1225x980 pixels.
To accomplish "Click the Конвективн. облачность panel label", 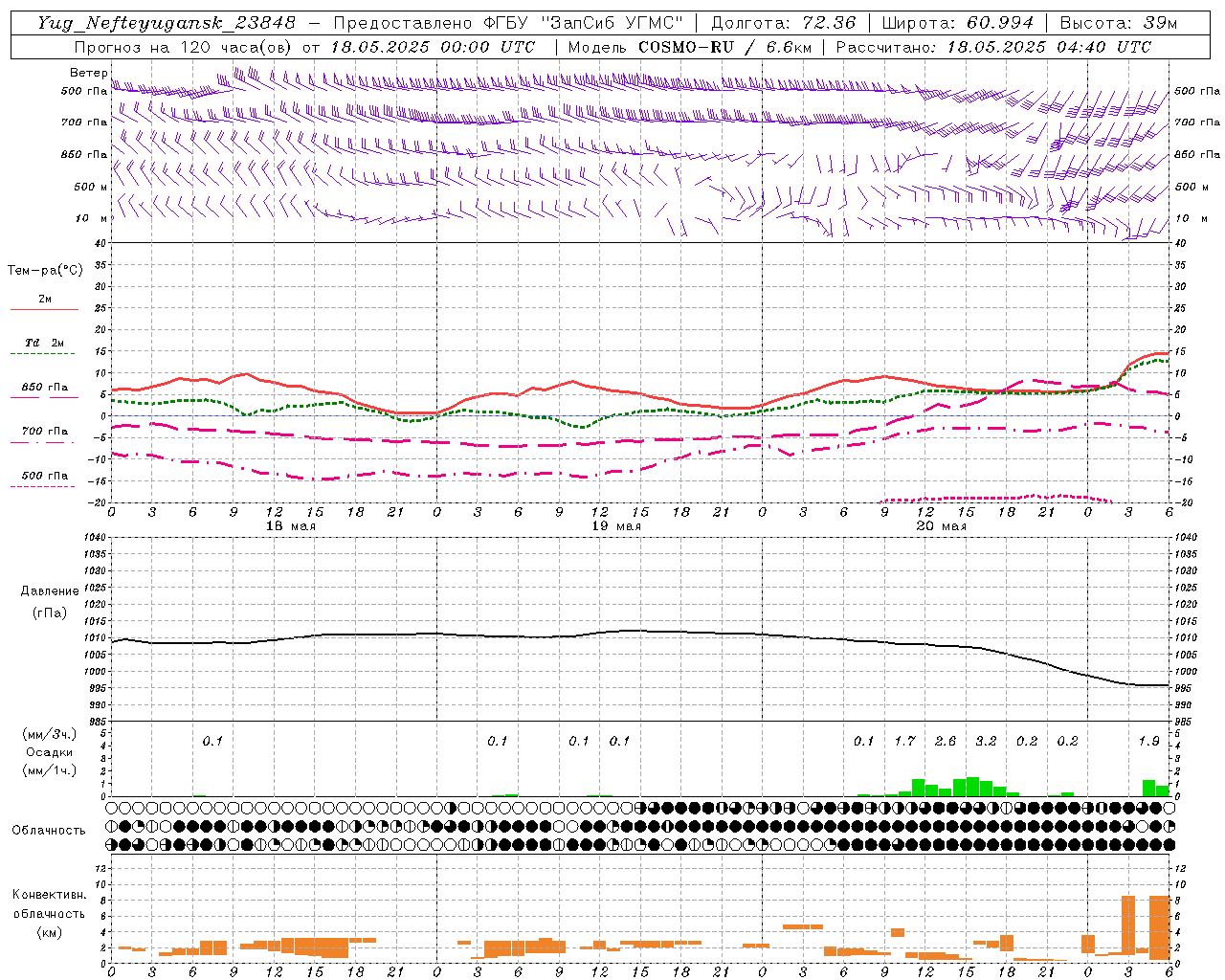I will pos(49,904).
